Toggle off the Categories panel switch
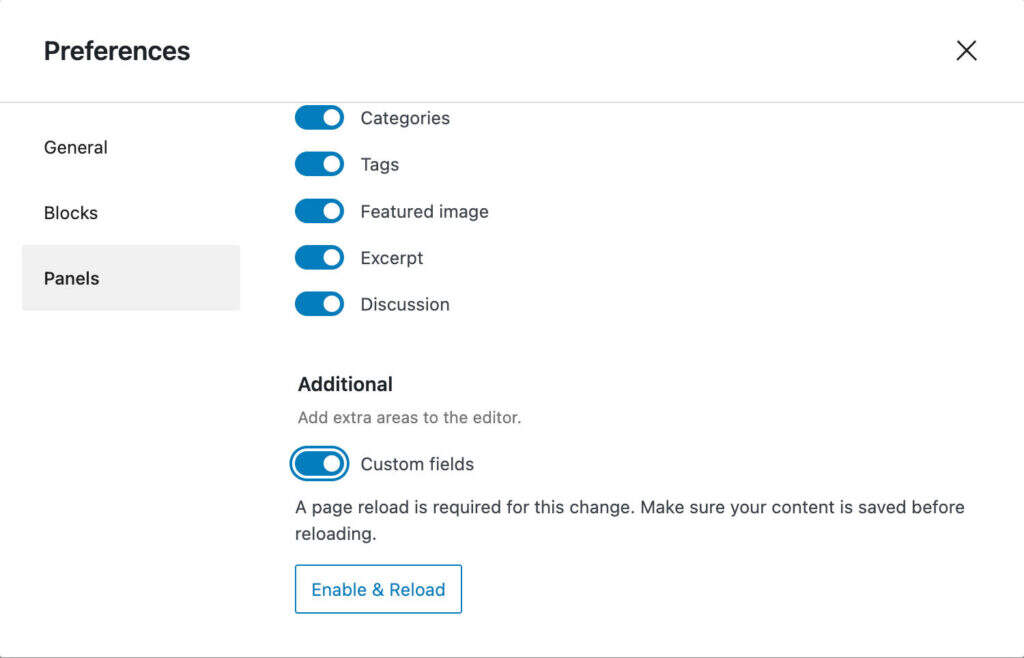The width and height of the screenshot is (1024, 658). pyautogui.click(x=319, y=118)
